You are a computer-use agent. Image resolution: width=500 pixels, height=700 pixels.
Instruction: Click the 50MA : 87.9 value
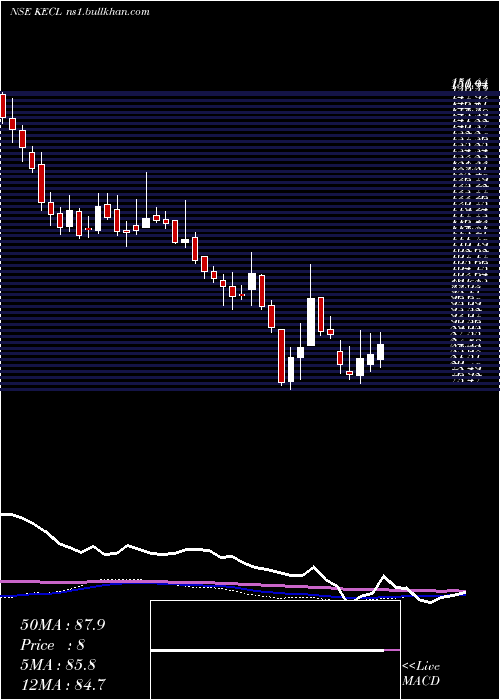click(x=63, y=625)
